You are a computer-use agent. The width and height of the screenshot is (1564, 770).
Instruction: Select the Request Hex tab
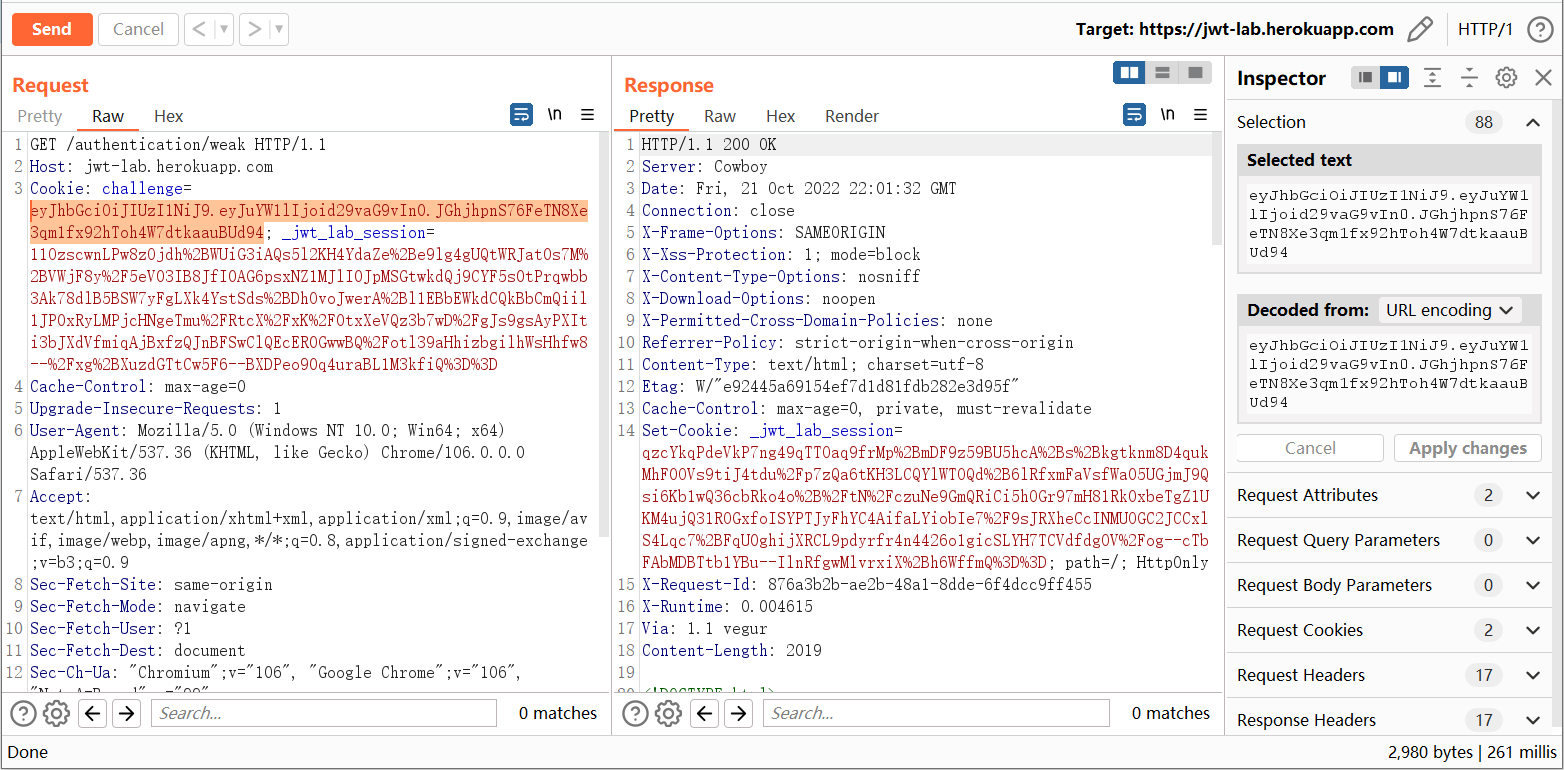pyautogui.click(x=169, y=116)
